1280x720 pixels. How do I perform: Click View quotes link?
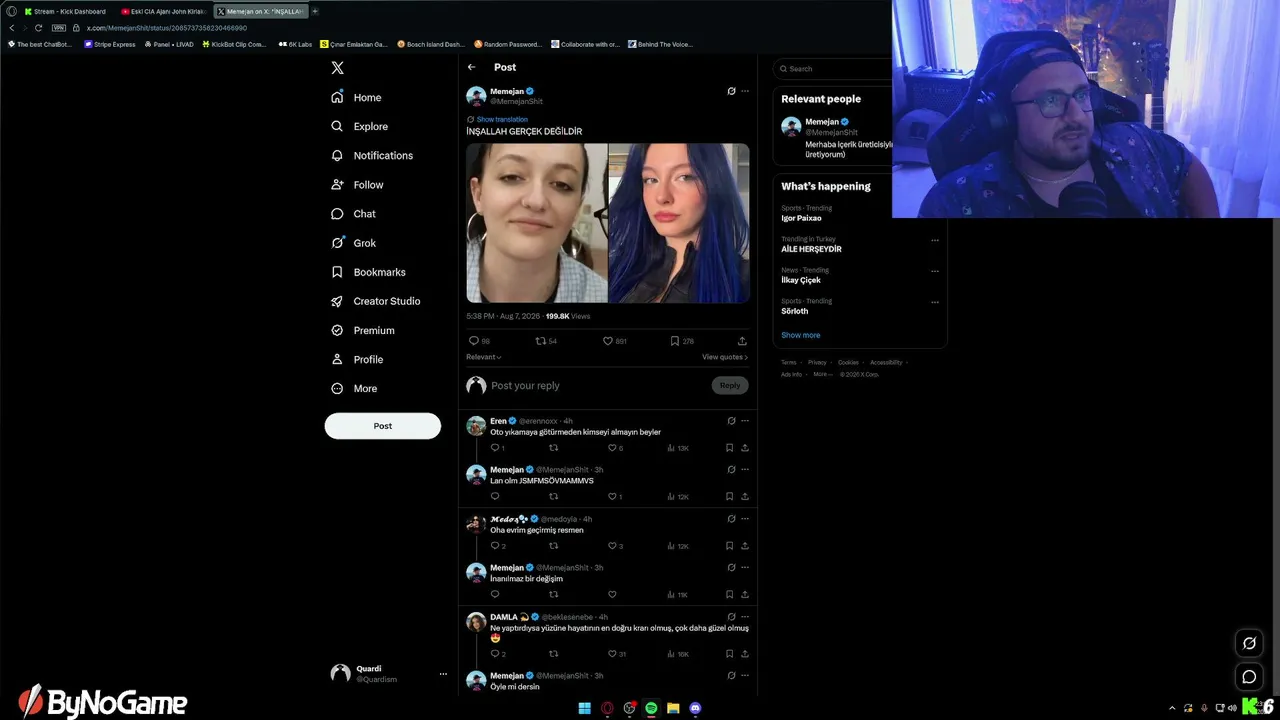click(725, 357)
